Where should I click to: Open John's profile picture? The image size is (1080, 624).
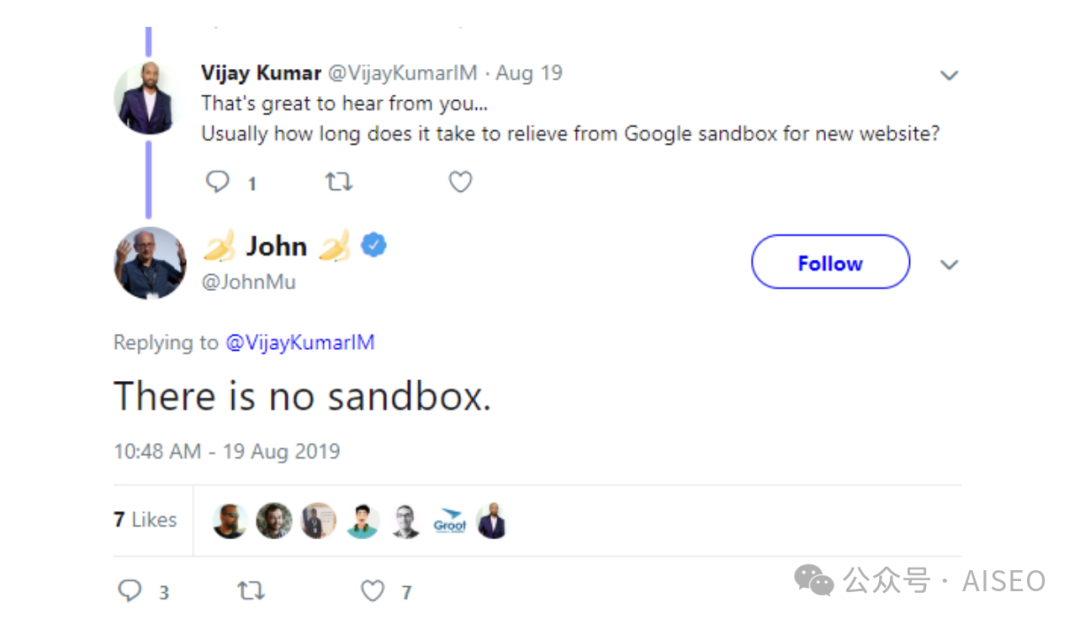point(150,263)
